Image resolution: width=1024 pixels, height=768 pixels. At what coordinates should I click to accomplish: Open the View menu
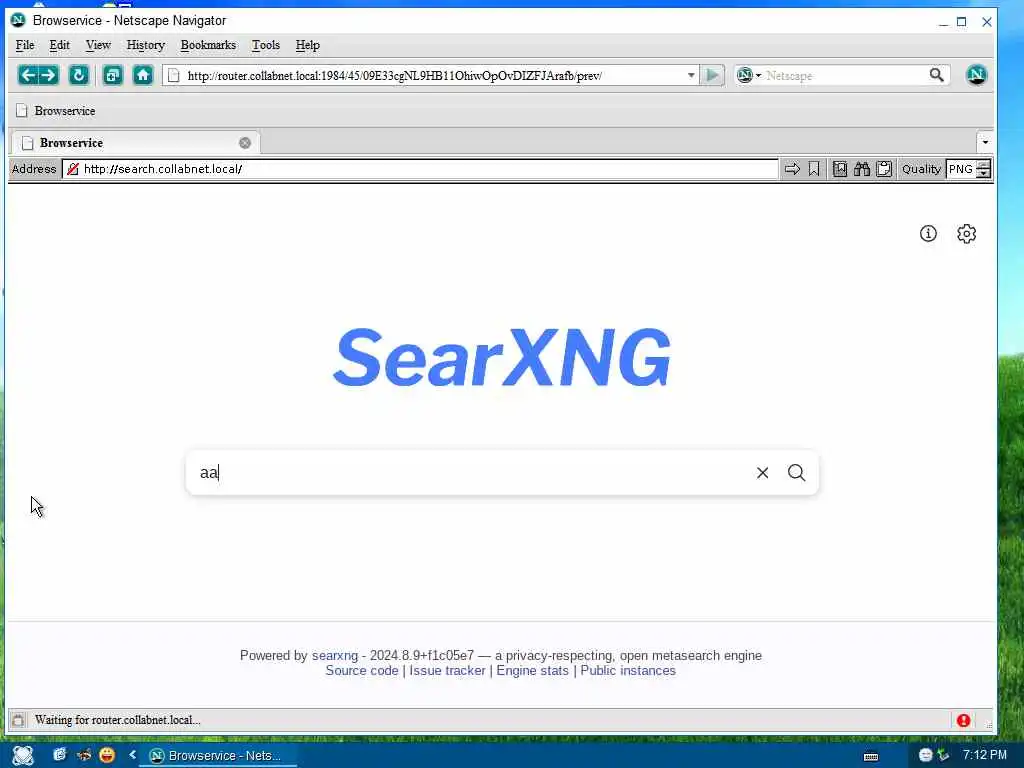98,45
